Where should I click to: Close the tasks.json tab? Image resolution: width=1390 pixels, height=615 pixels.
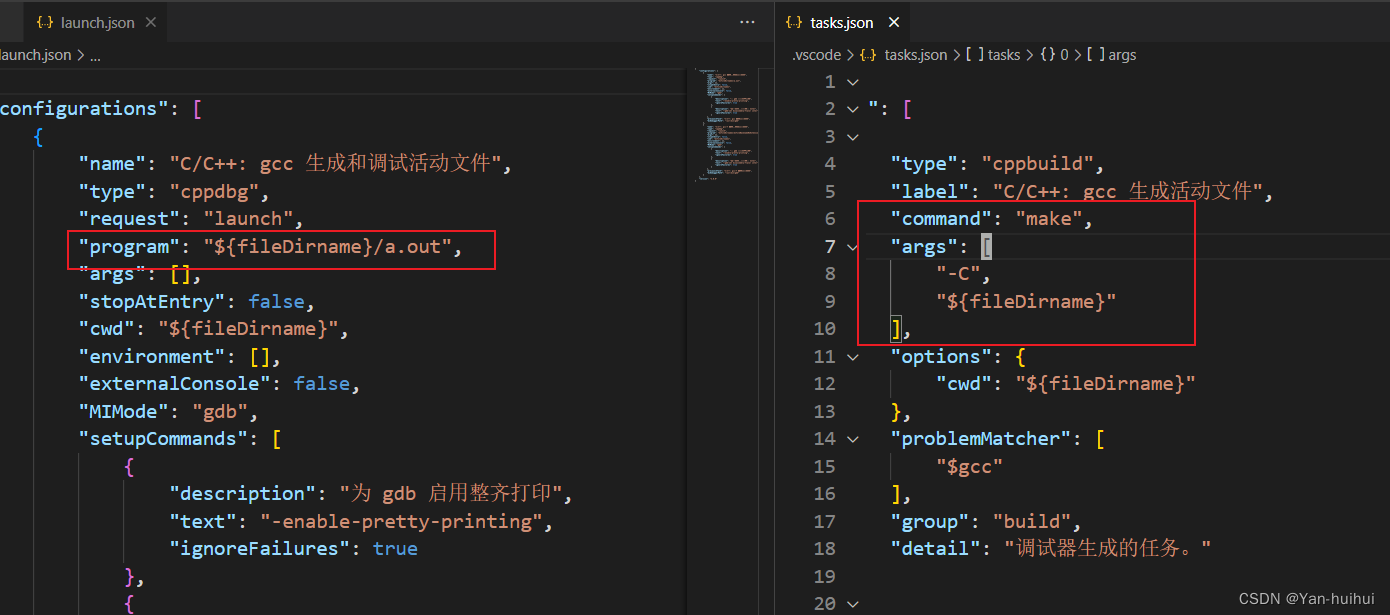tap(893, 21)
